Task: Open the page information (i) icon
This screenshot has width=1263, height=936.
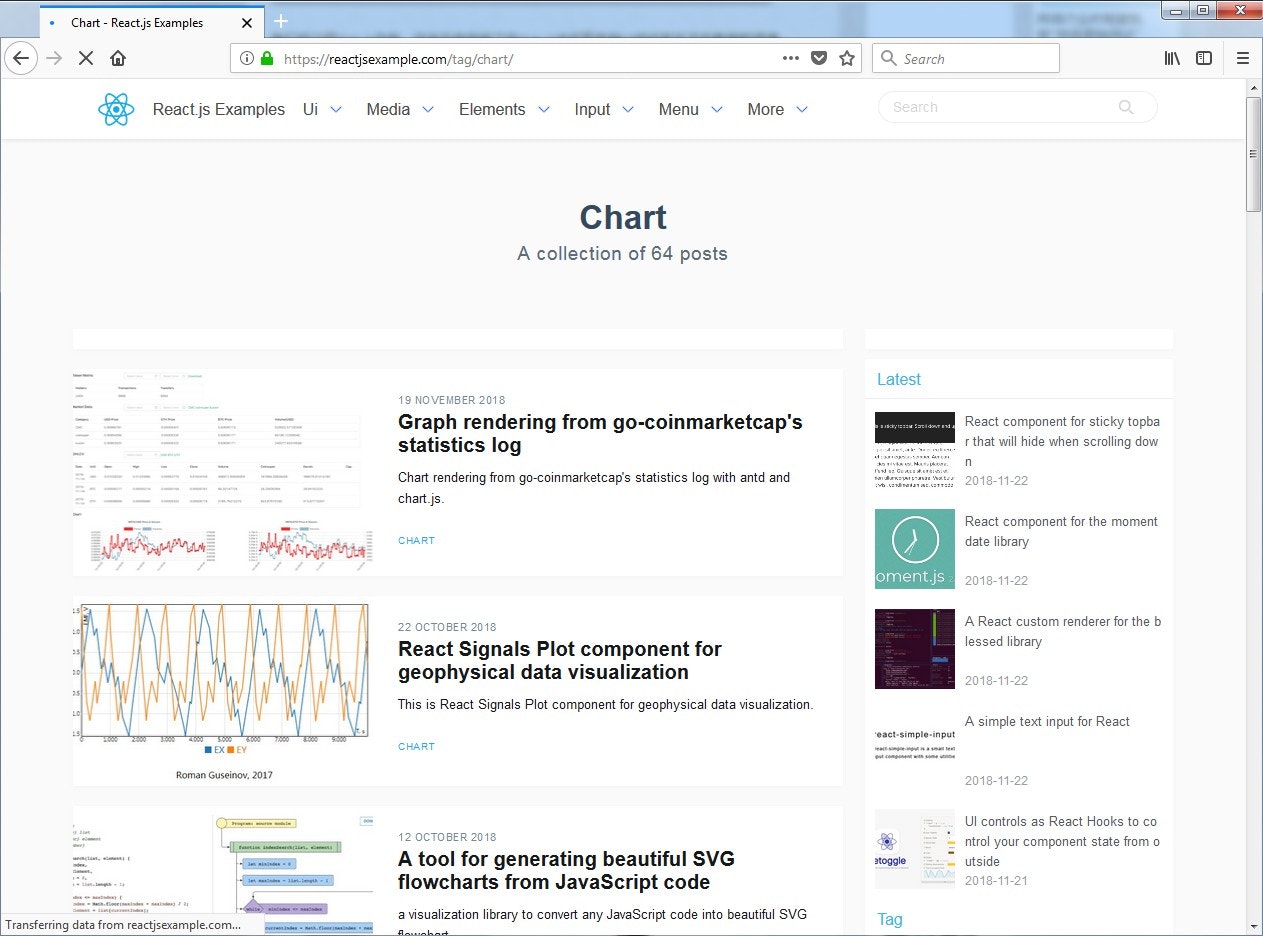Action: [246, 58]
